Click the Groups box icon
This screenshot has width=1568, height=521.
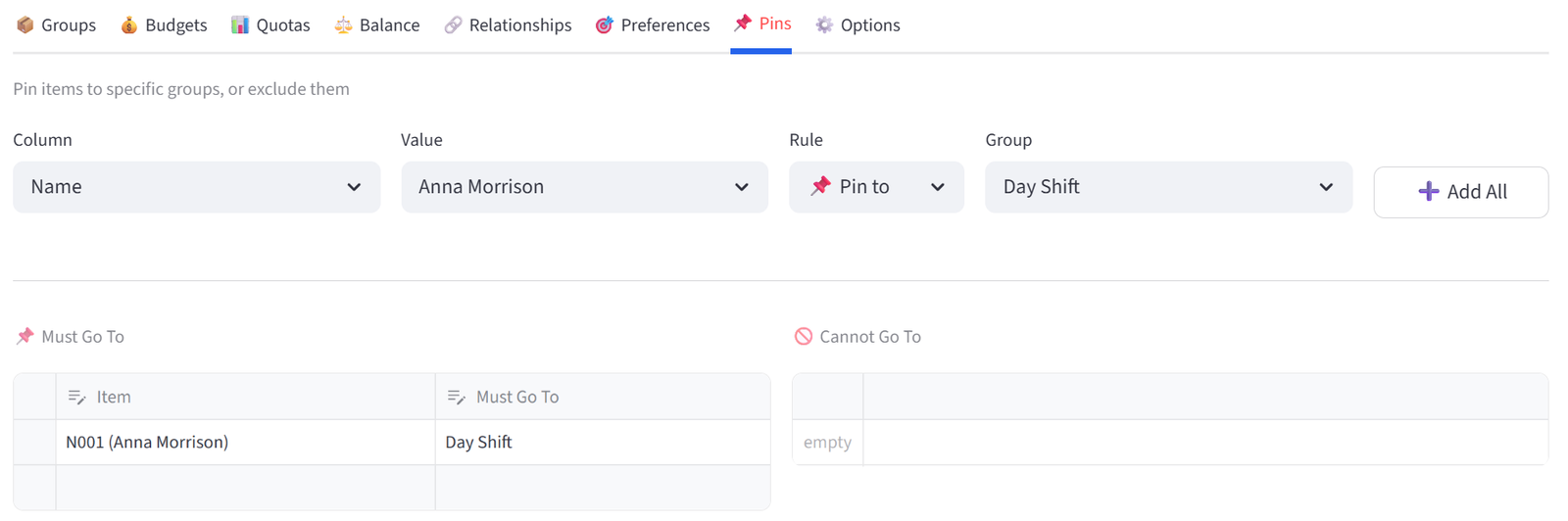tap(25, 24)
